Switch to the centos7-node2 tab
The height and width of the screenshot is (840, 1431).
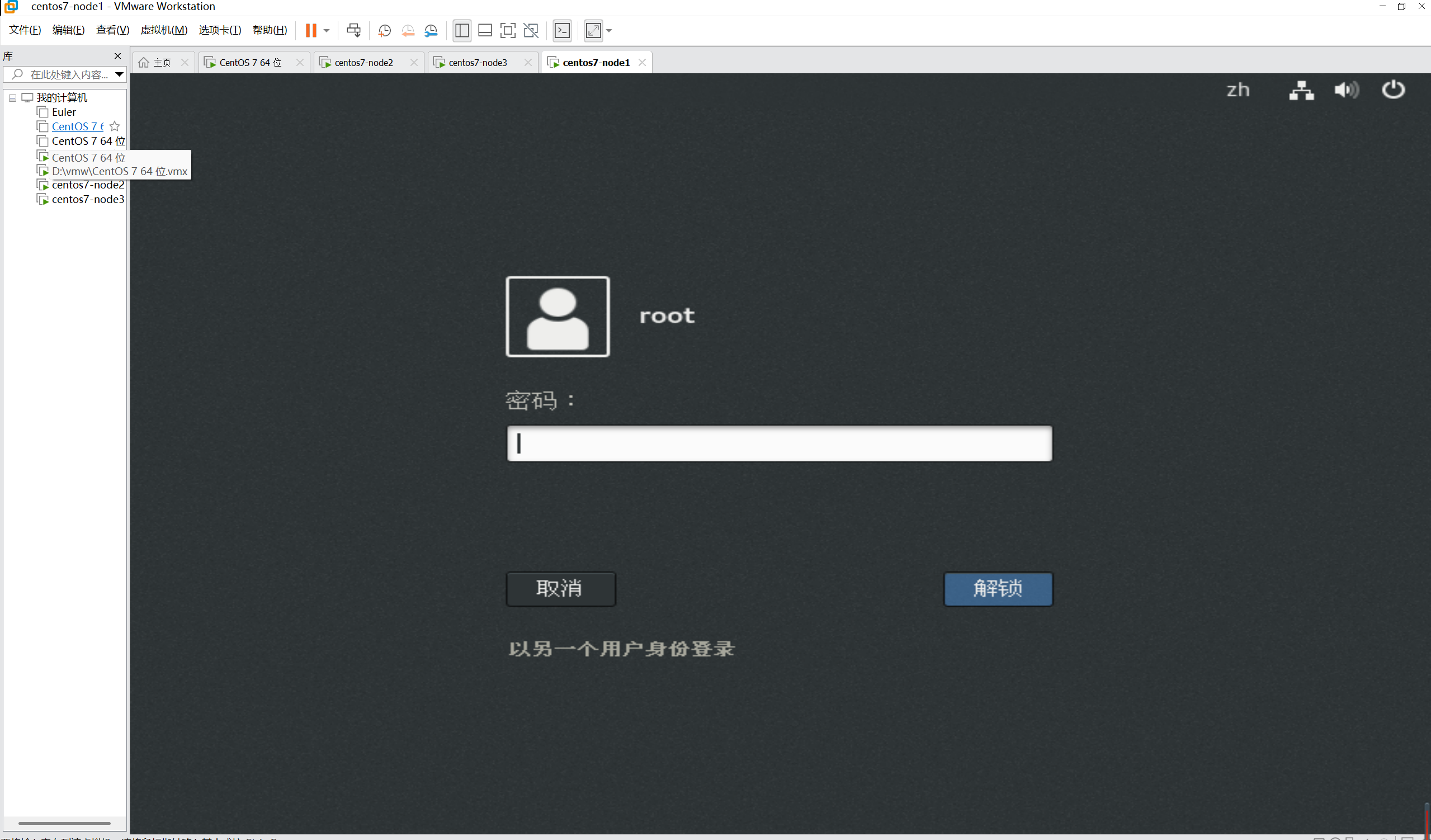coord(363,63)
